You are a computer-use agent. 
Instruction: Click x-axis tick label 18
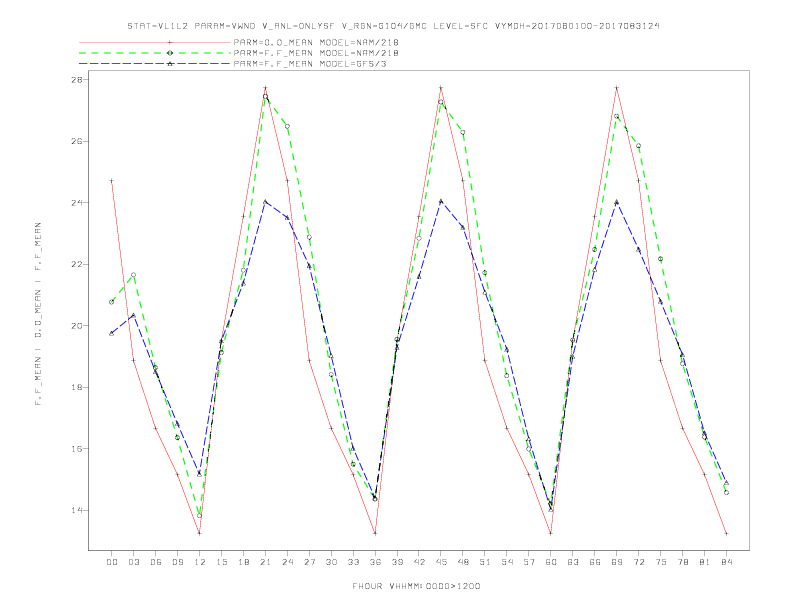[x=243, y=562]
